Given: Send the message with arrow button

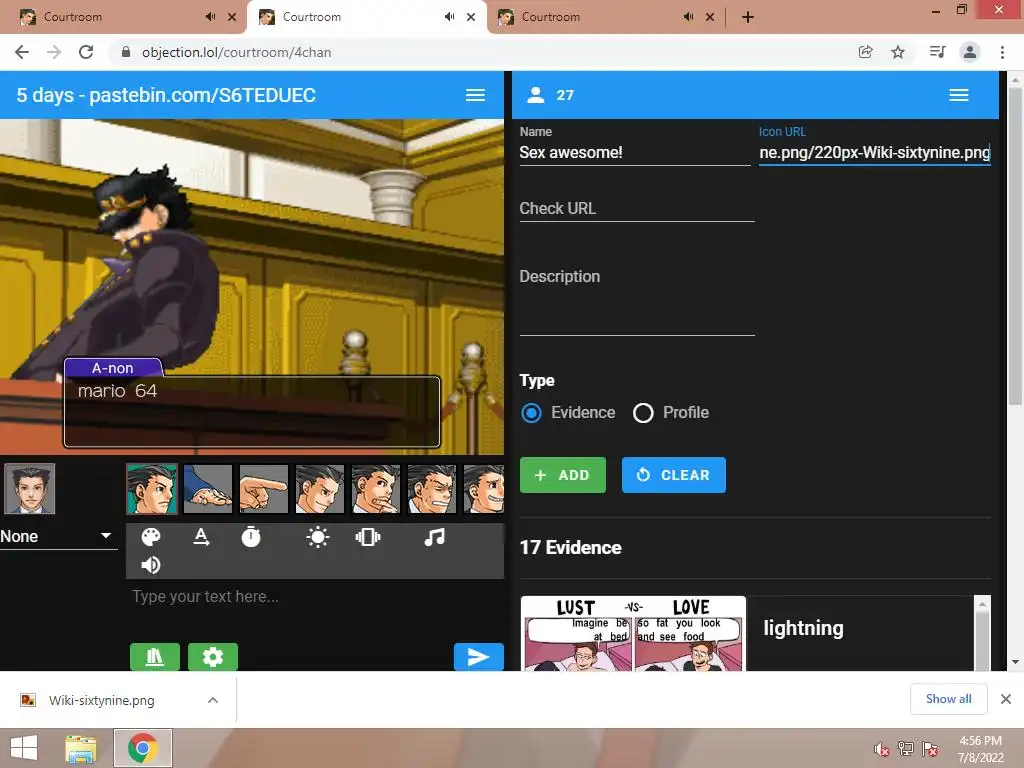Looking at the screenshot, I should click(x=479, y=656).
